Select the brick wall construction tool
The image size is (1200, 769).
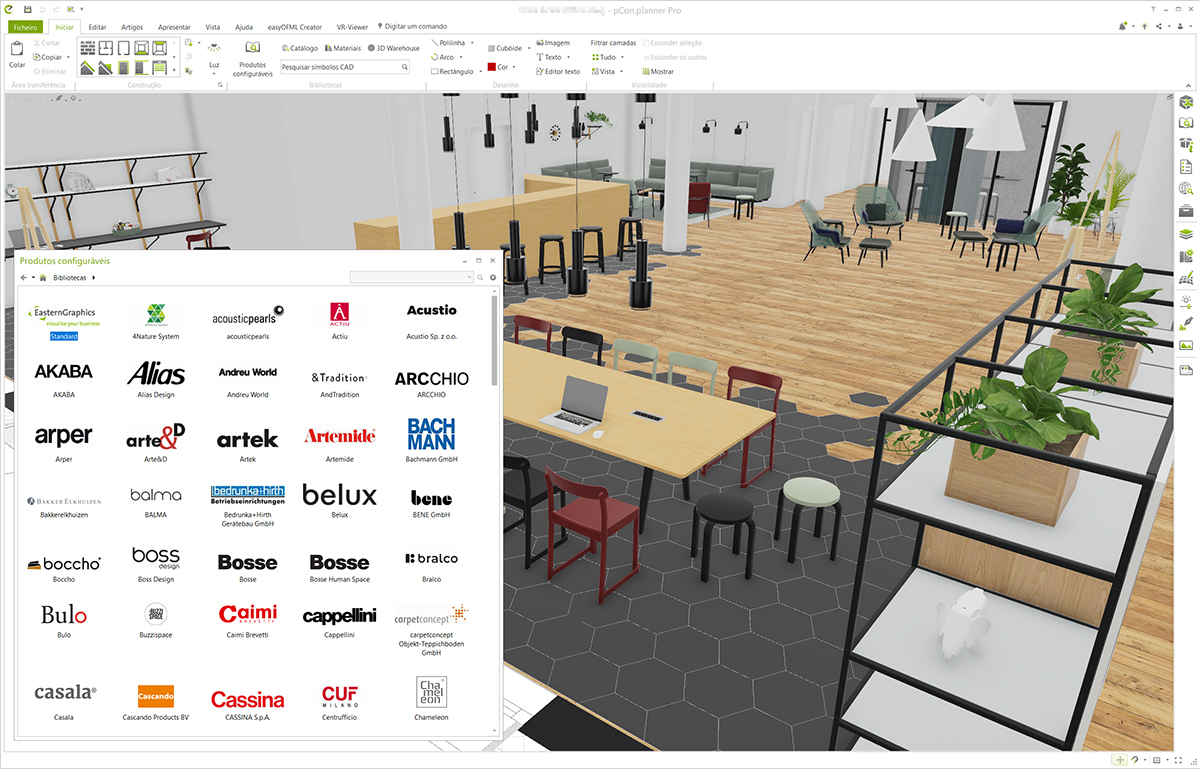[x=87, y=48]
